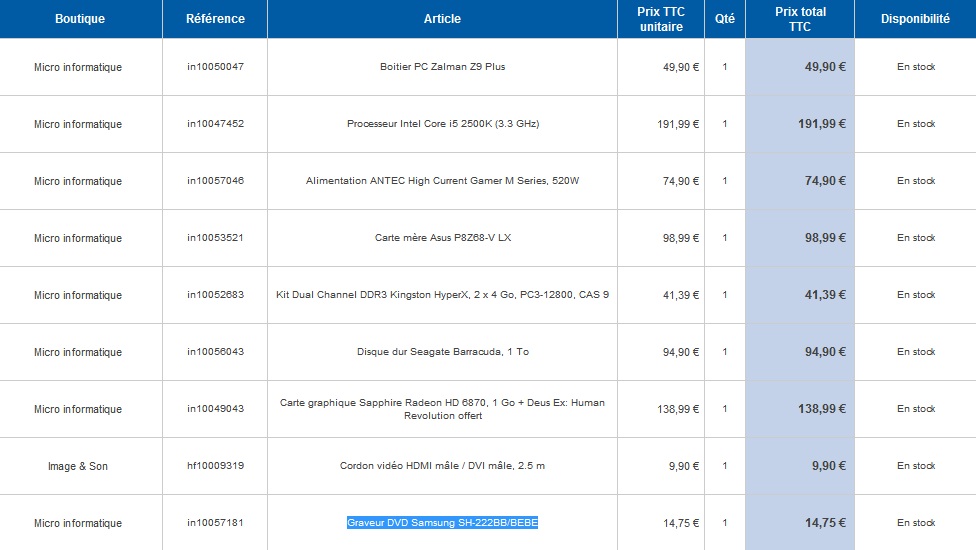Screen dimensions: 976x550
Task: Select the Processeur Intel Core i5 2500K article
Action: 442,124
